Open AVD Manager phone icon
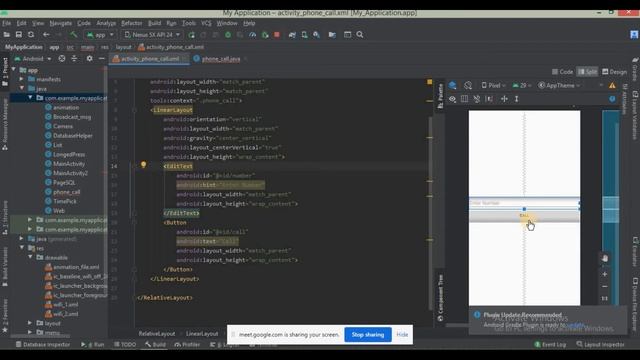Viewport: 640px width, 360px height. pyautogui.click(x=304, y=35)
